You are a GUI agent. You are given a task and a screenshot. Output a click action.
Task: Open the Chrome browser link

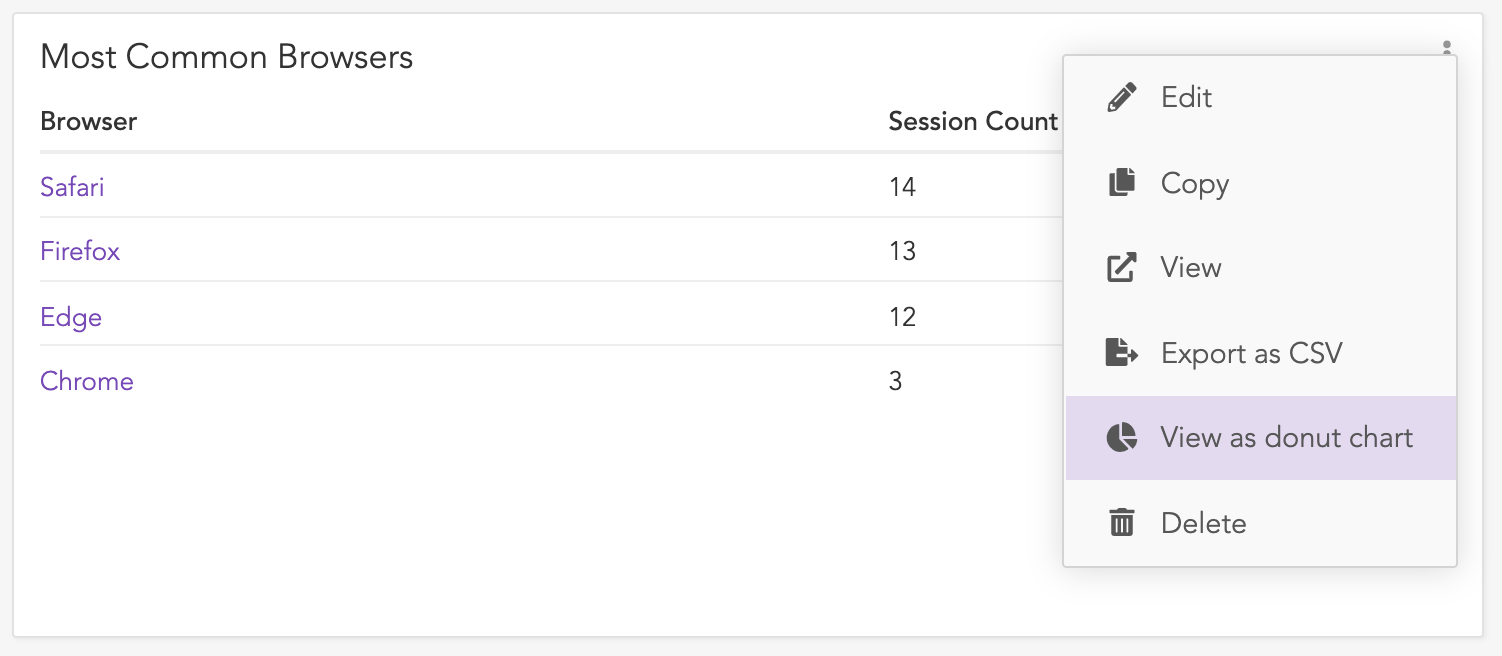pos(87,381)
